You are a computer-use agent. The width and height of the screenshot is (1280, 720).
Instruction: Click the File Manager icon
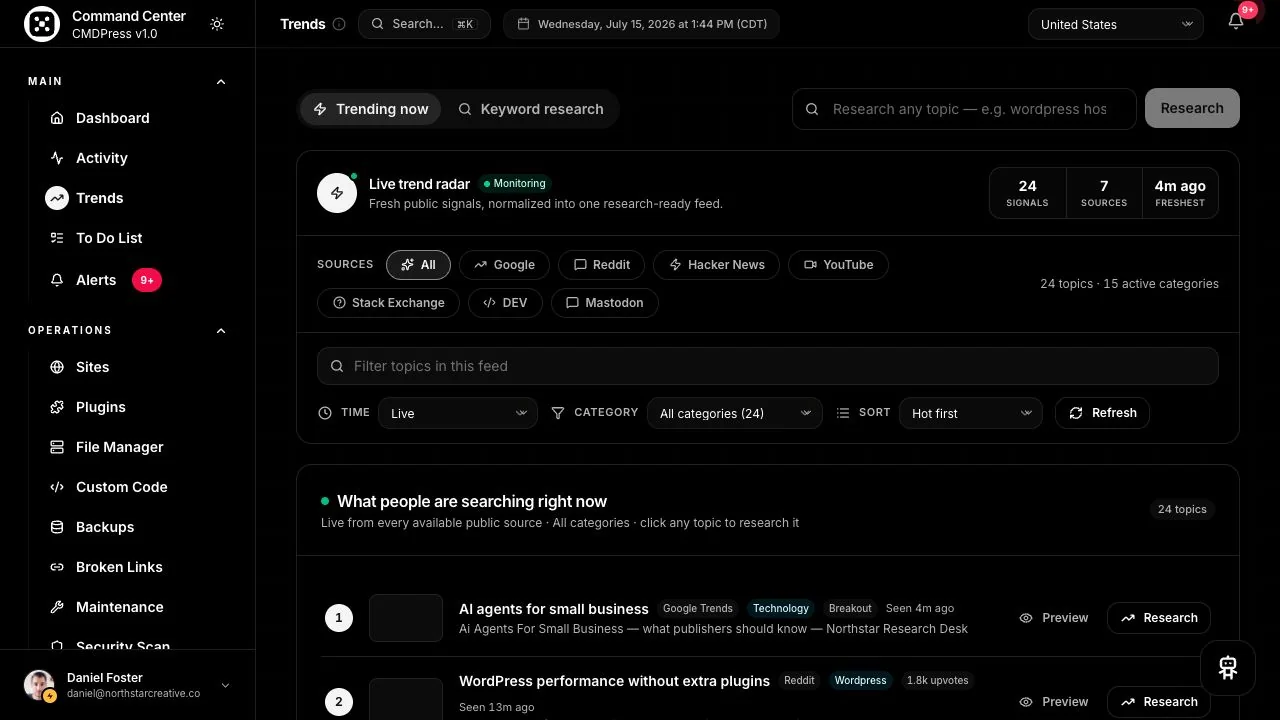point(57,447)
